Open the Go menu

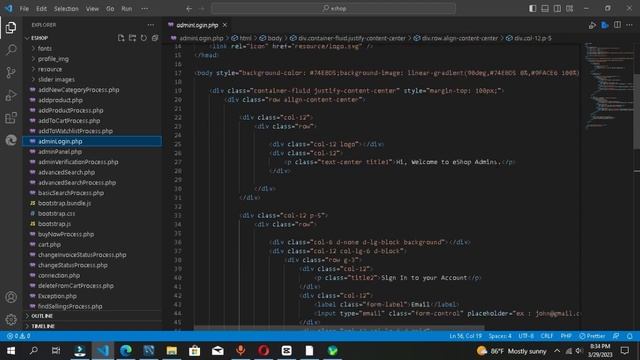(110, 9)
